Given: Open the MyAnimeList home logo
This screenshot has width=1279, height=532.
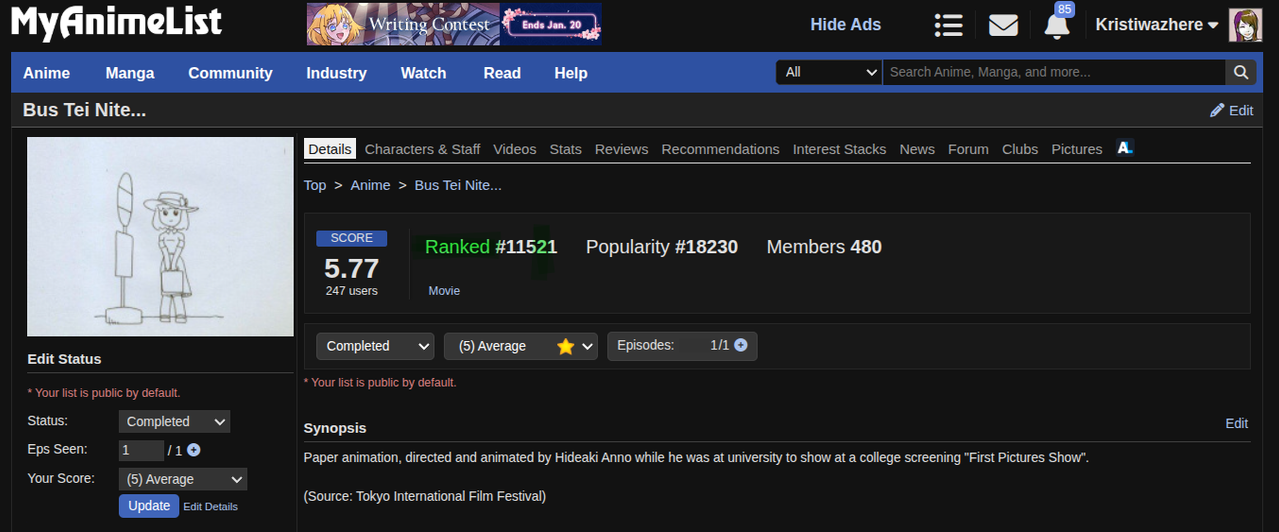Looking at the screenshot, I should [x=117, y=23].
